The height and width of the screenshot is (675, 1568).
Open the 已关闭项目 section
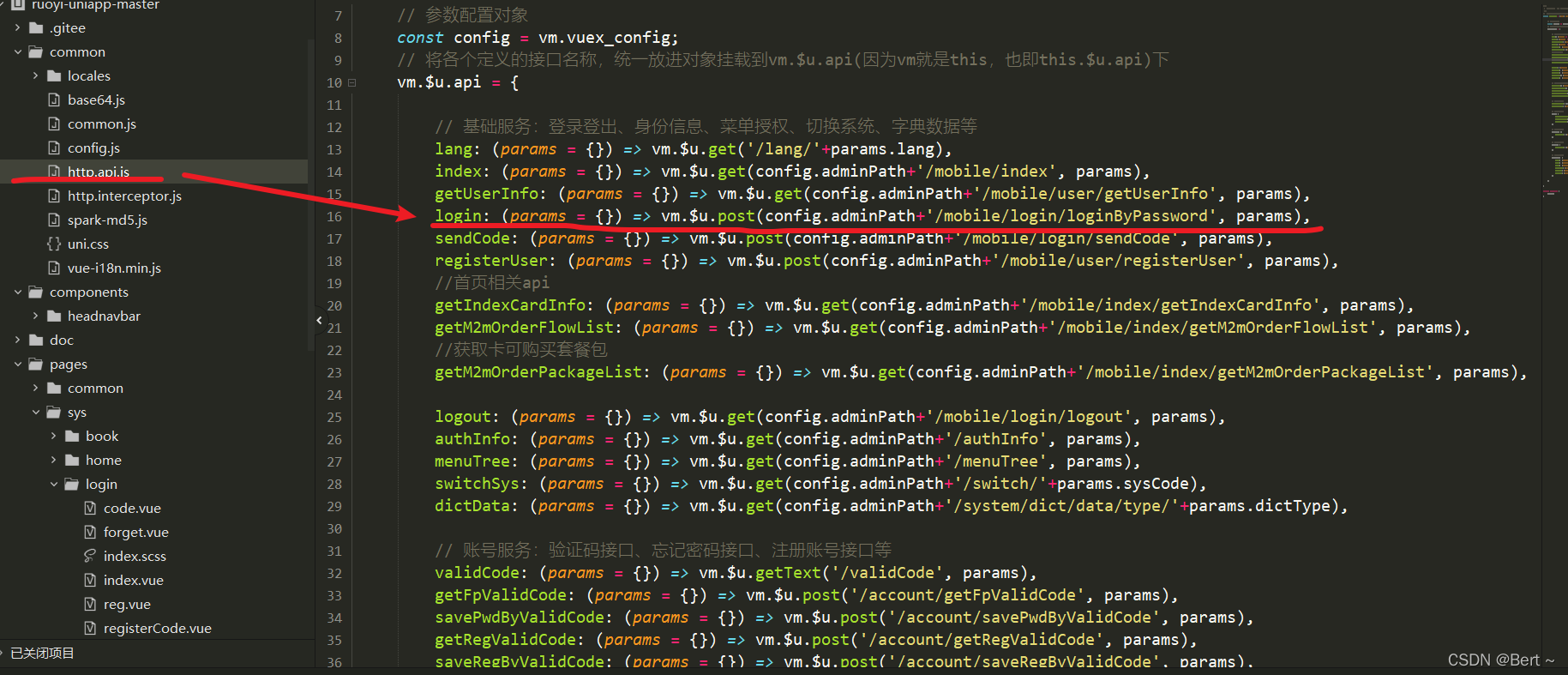click(x=42, y=654)
